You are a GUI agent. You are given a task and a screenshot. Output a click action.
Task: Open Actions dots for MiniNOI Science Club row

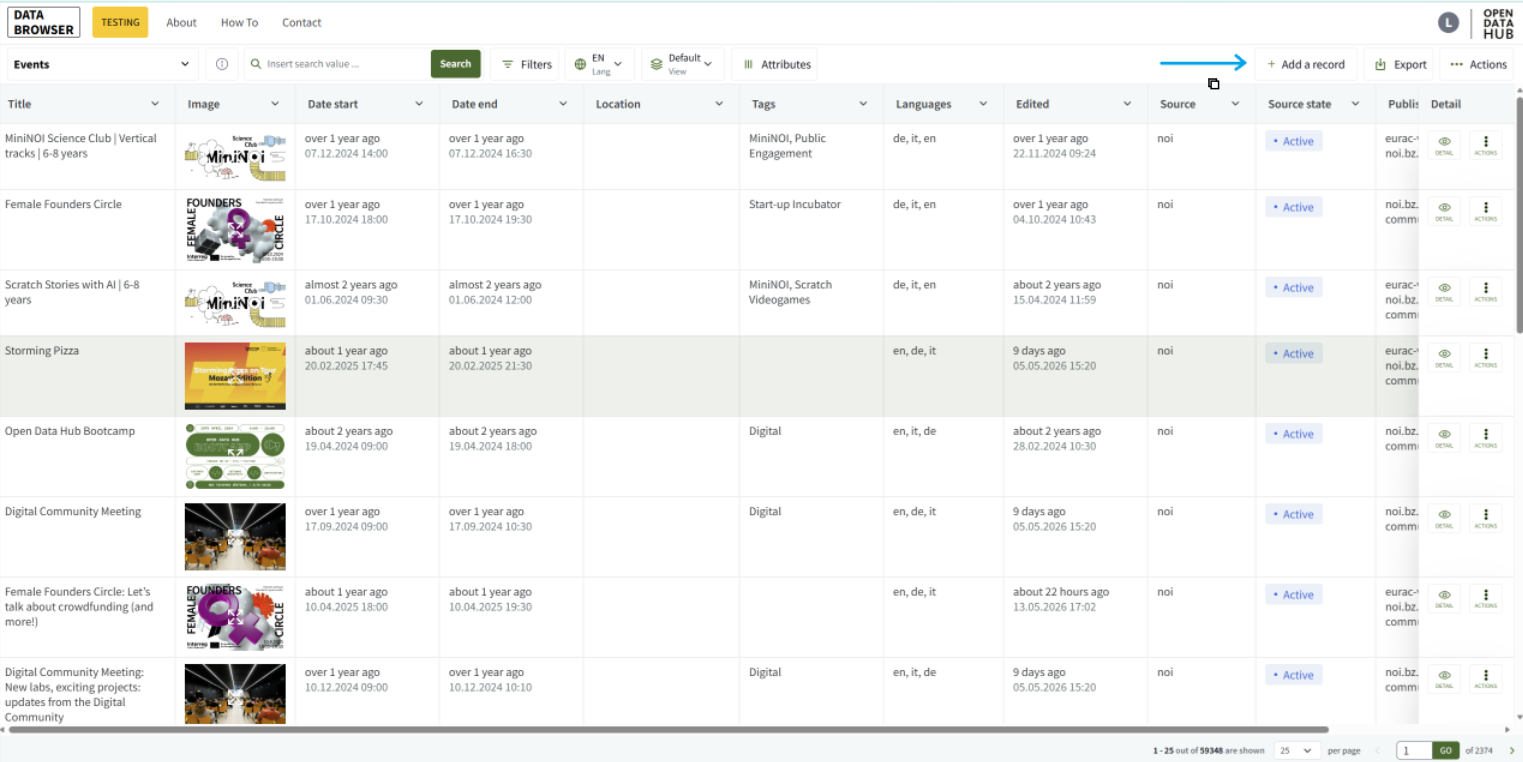coord(1485,146)
